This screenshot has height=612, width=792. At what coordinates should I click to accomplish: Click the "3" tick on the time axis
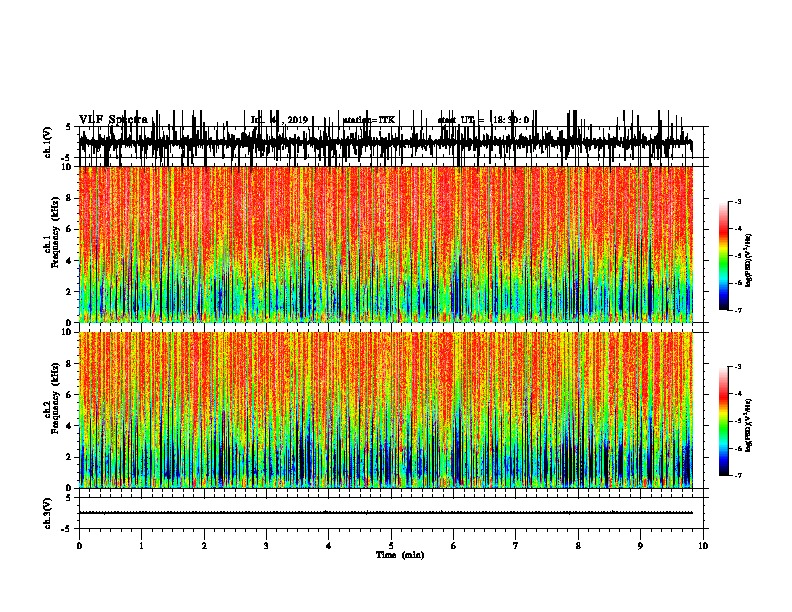(266, 546)
